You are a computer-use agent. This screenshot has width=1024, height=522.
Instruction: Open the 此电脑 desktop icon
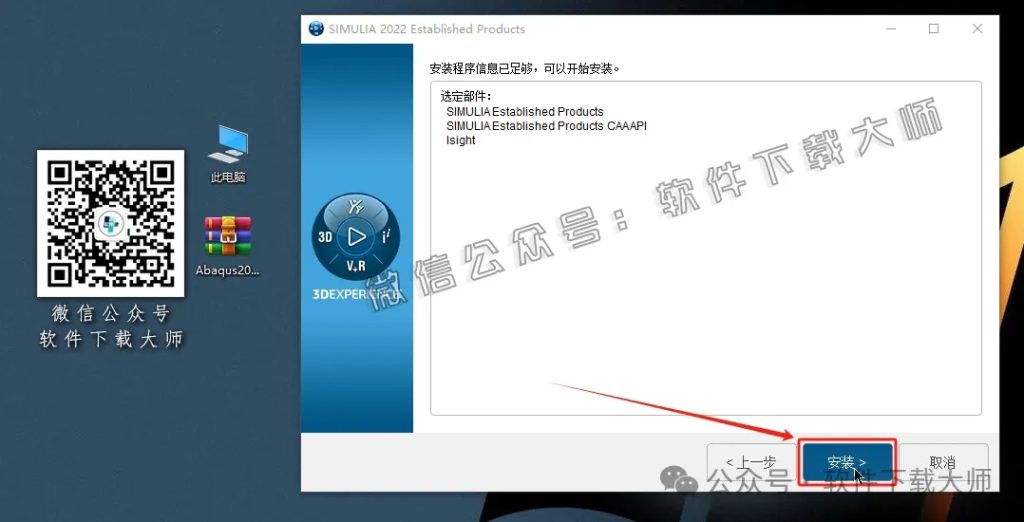pos(228,154)
